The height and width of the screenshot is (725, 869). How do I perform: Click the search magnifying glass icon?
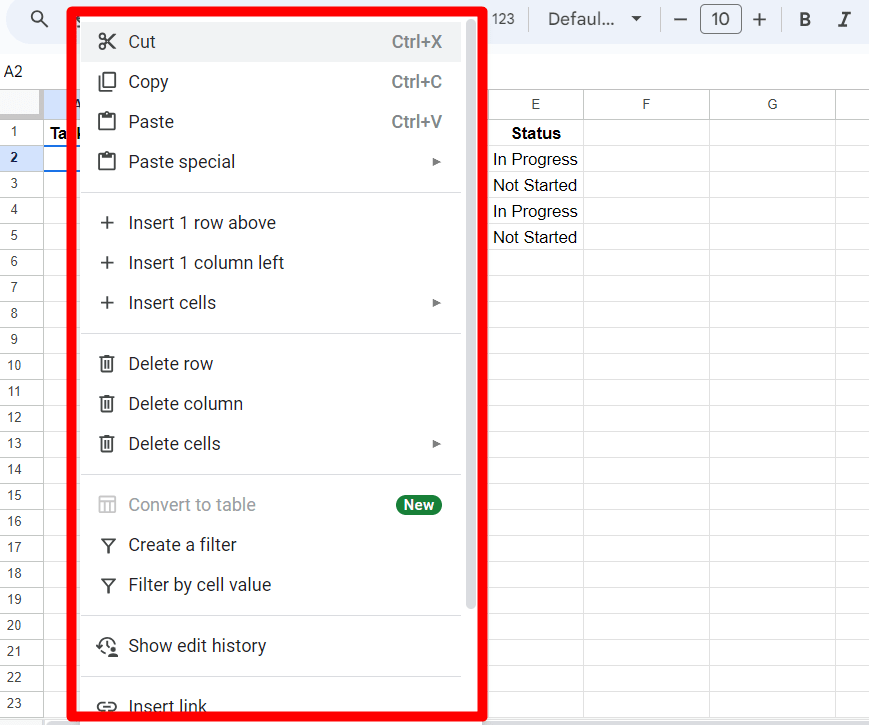click(38, 18)
